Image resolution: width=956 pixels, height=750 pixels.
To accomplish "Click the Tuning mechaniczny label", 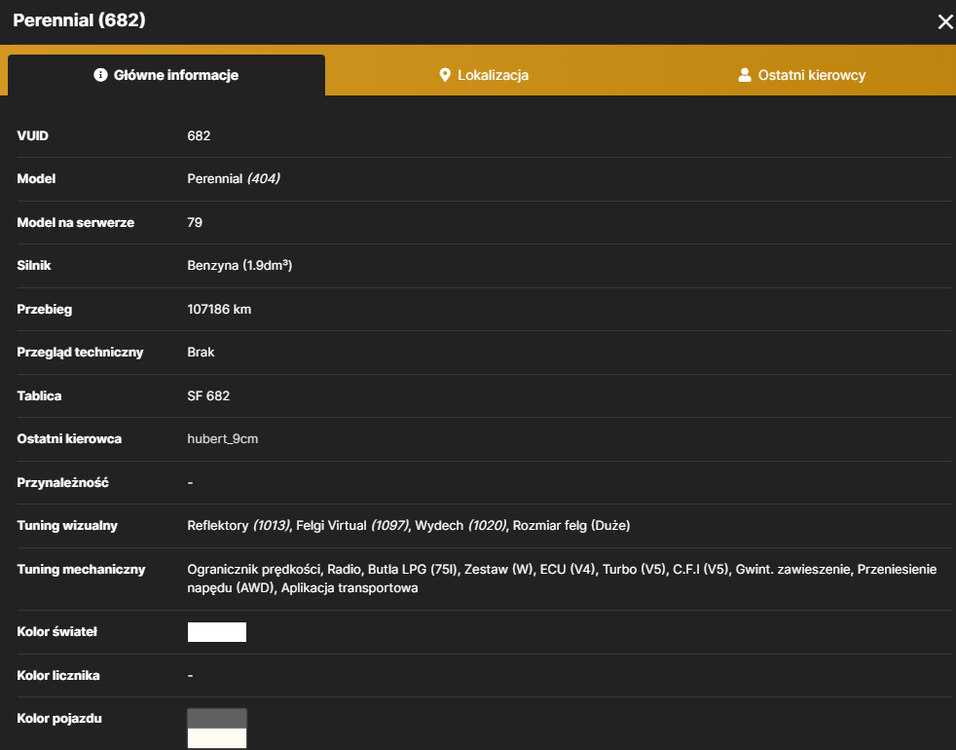I will point(81,570).
